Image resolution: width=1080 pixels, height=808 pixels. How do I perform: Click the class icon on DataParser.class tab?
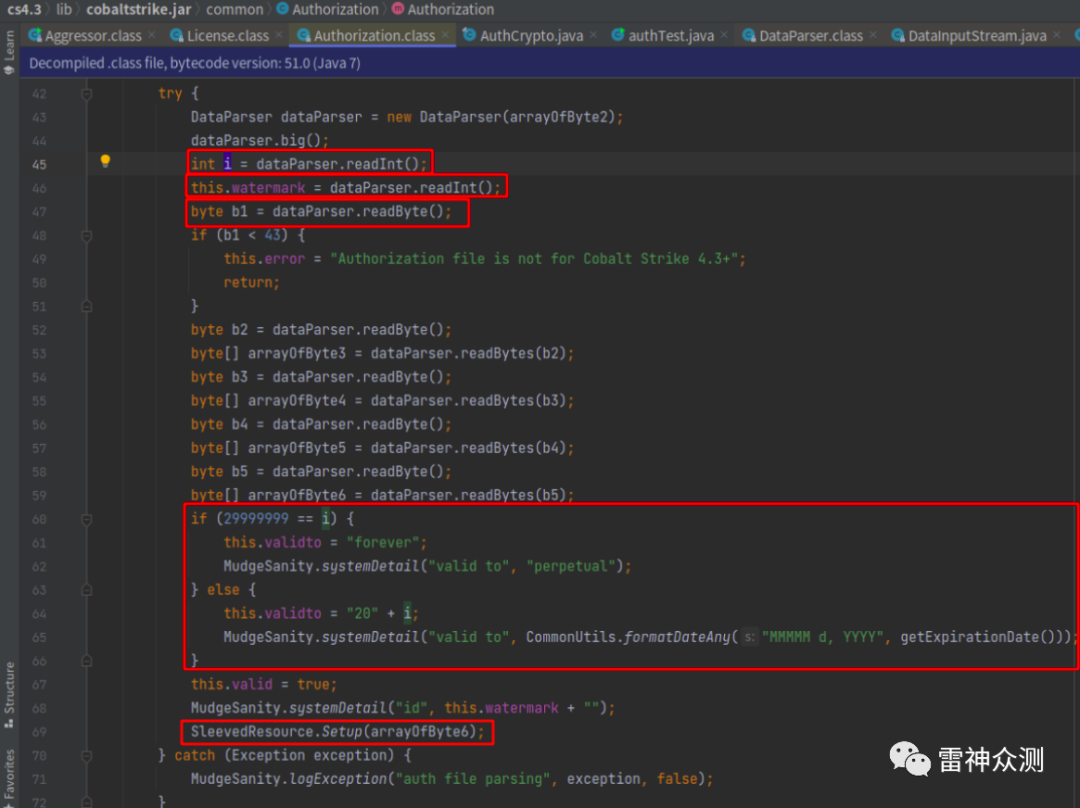[749, 35]
